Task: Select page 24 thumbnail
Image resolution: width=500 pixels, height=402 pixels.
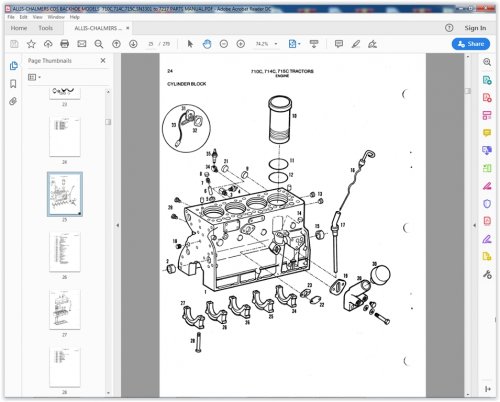Action: pyautogui.click(x=65, y=136)
